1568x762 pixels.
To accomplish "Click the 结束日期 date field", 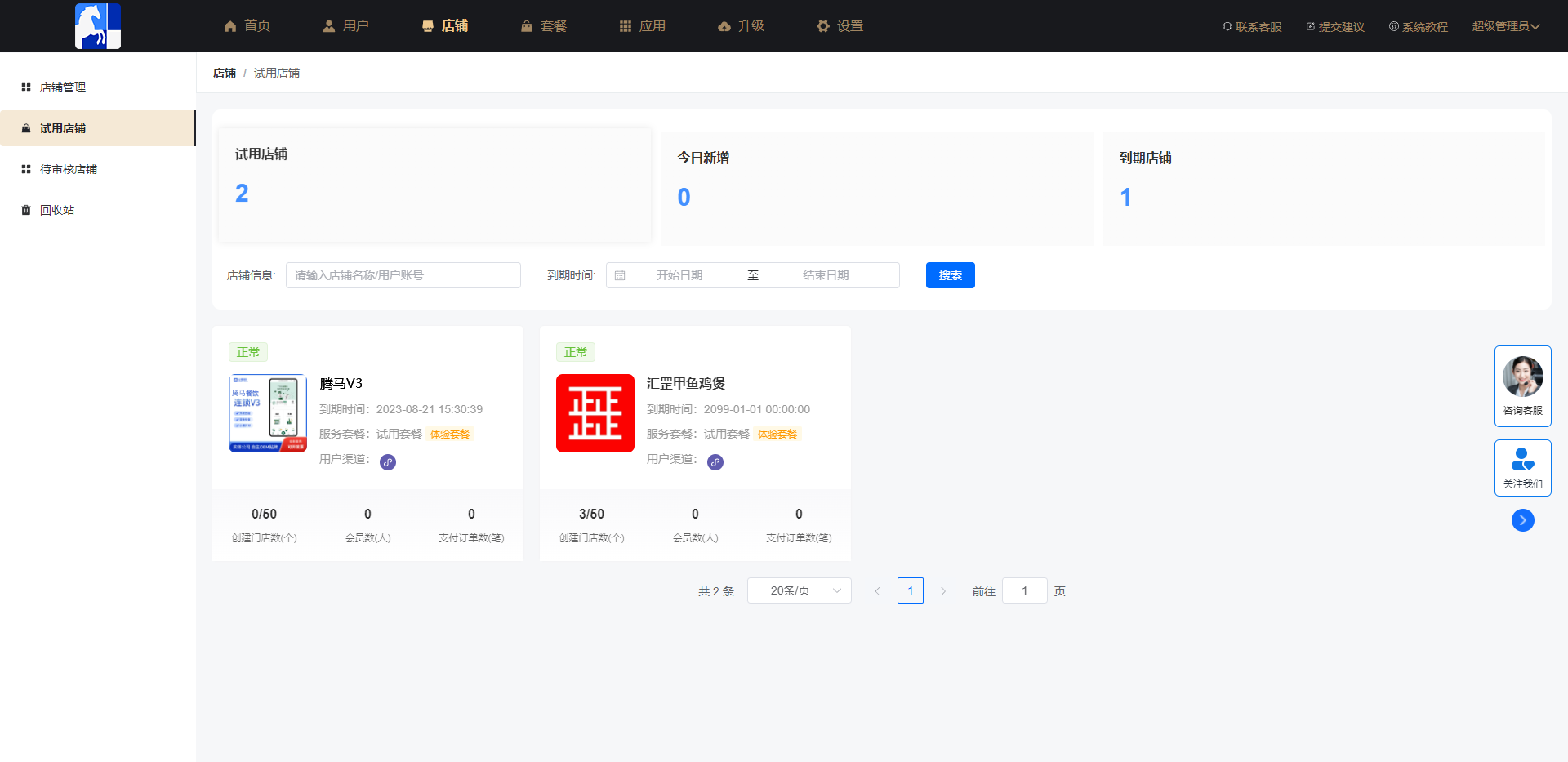I will pos(826,275).
